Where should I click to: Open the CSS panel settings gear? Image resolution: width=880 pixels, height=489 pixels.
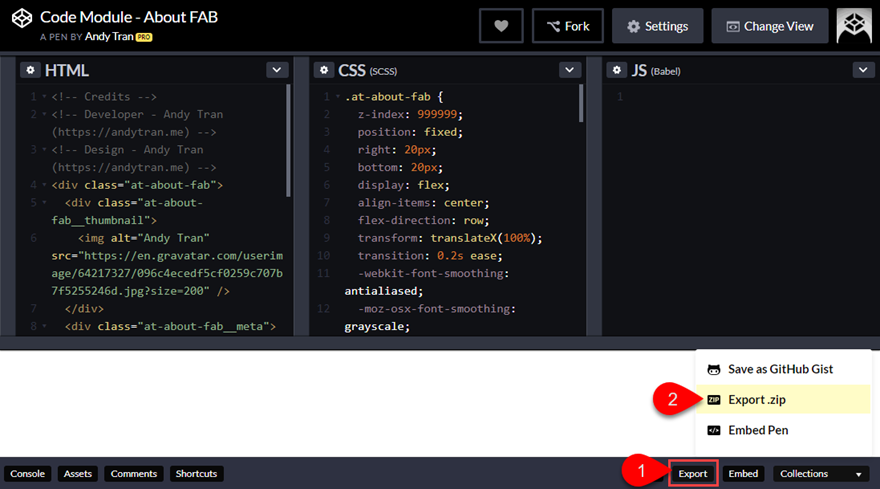click(x=324, y=70)
